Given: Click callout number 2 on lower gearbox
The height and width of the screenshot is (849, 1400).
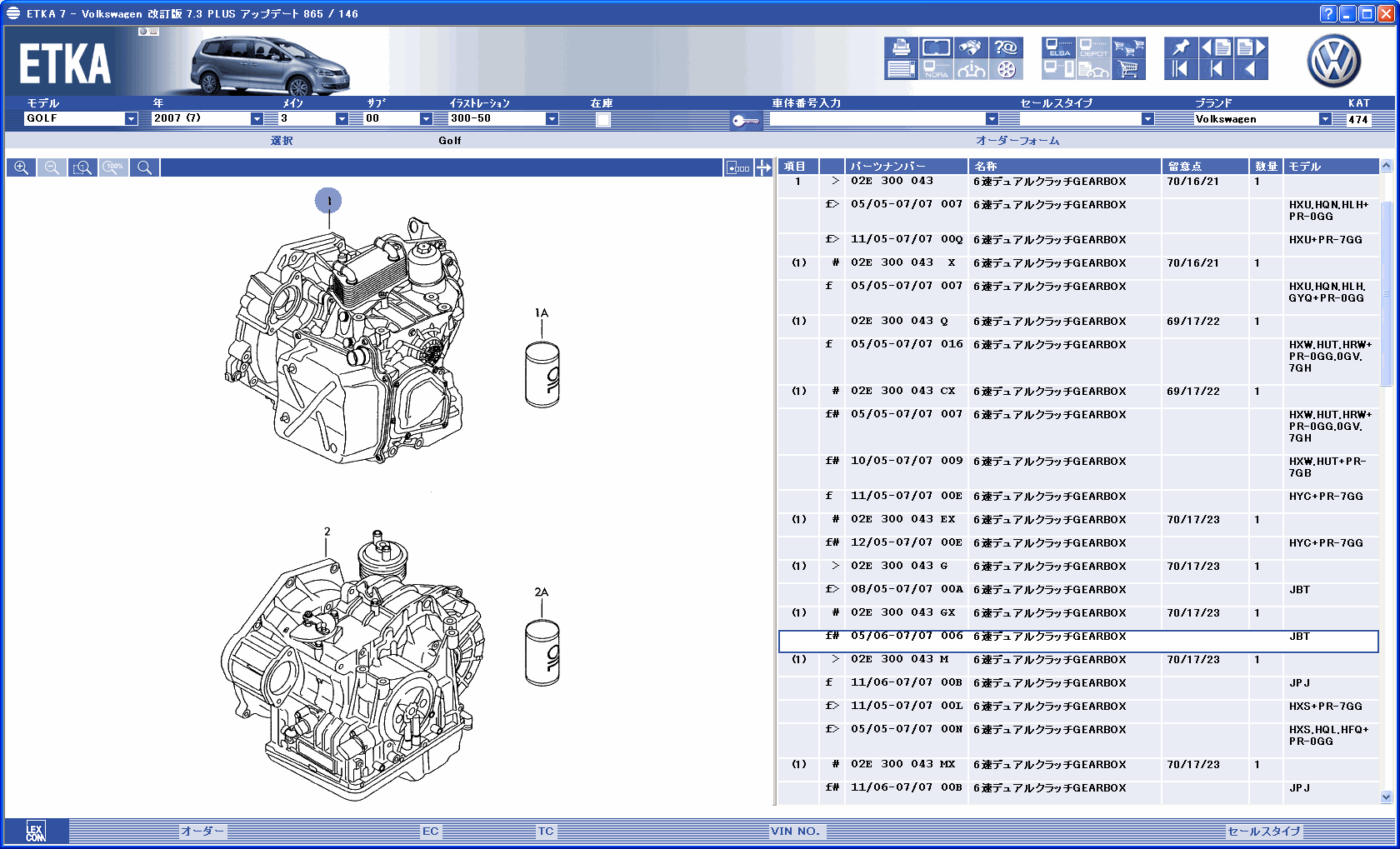Looking at the screenshot, I should tap(327, 532).
